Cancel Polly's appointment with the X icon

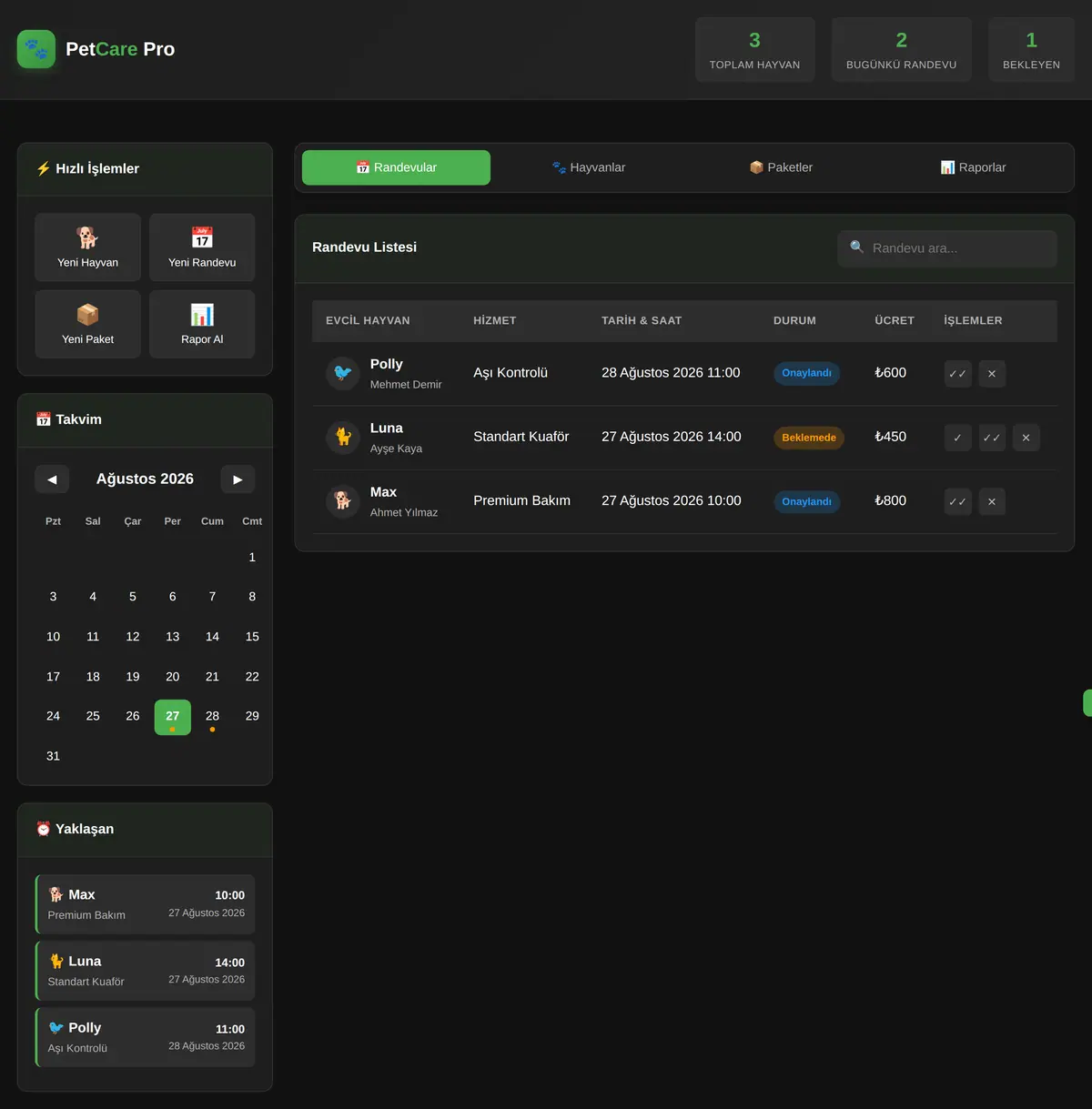tap(992, 374)
